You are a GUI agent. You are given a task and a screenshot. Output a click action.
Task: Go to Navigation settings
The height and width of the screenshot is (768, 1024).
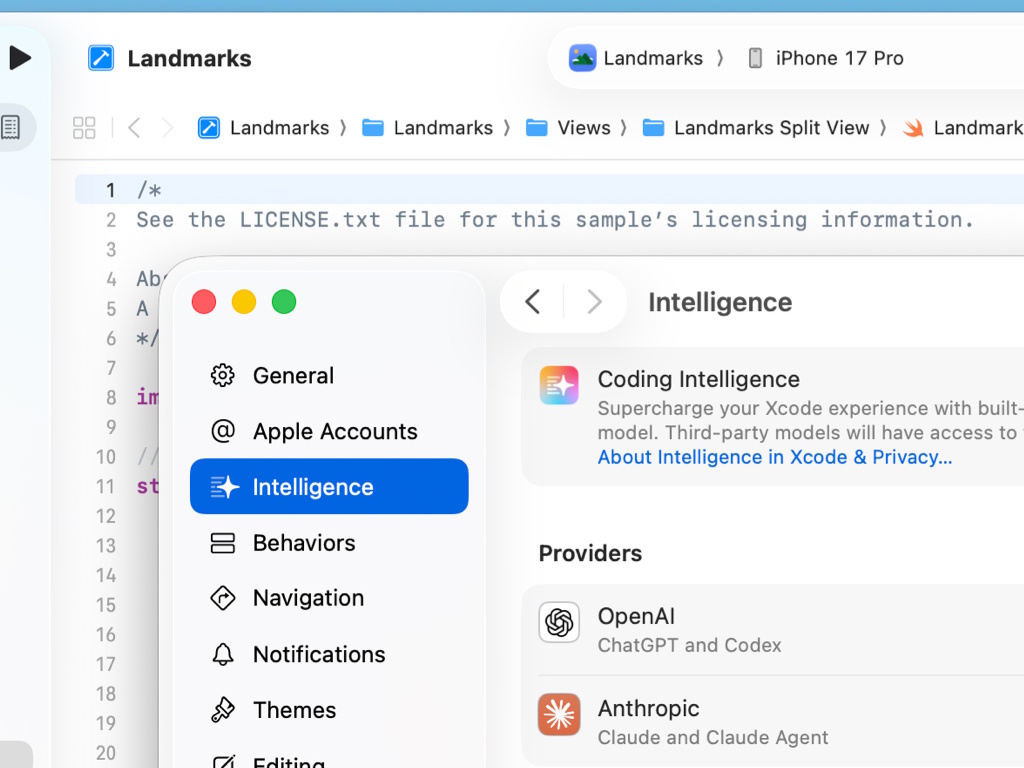tap(308, 598)
